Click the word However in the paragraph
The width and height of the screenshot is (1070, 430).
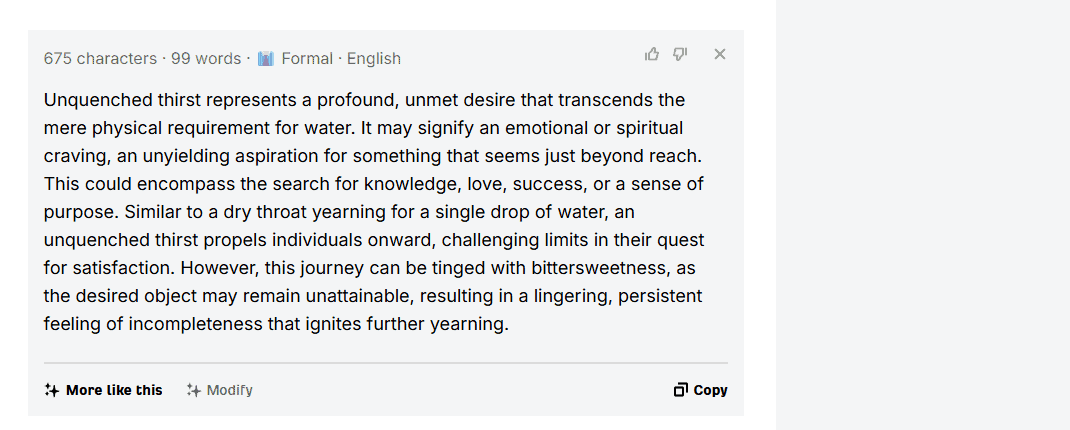coord(220,268)
